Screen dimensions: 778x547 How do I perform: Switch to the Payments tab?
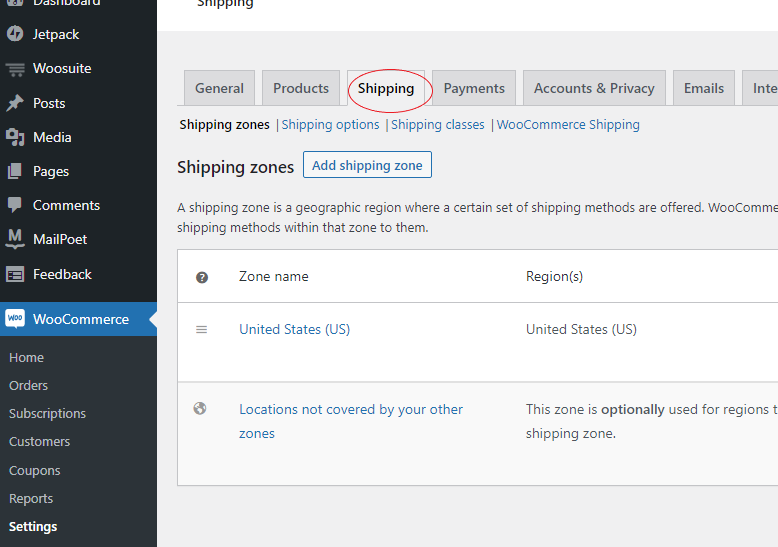coord(474,88)
